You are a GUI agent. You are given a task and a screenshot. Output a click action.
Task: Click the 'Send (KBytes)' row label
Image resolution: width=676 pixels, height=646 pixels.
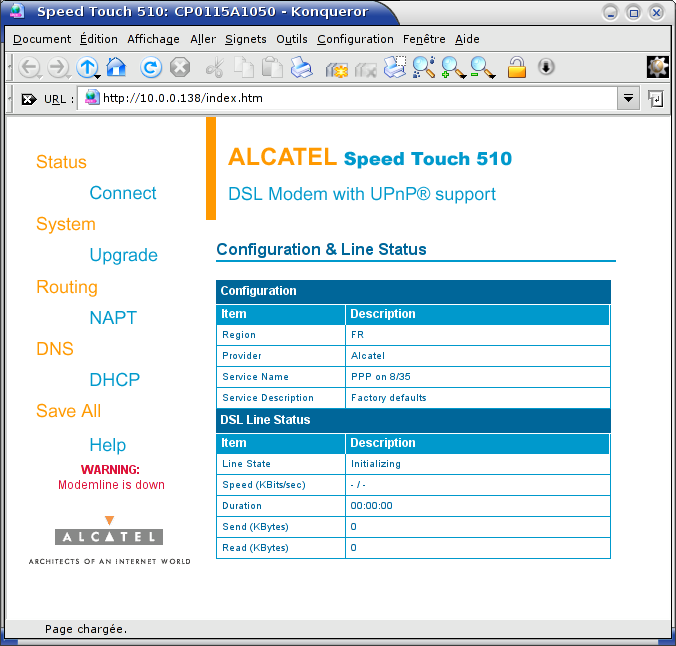255,527
